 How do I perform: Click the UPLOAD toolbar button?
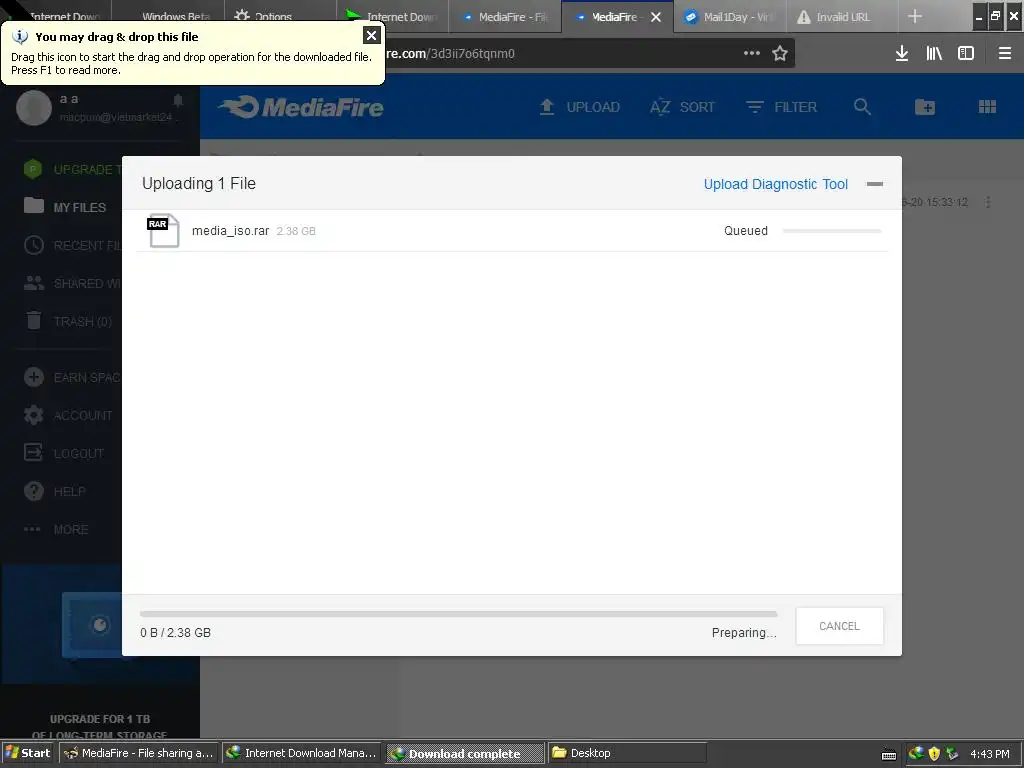[x=579, y=107]
